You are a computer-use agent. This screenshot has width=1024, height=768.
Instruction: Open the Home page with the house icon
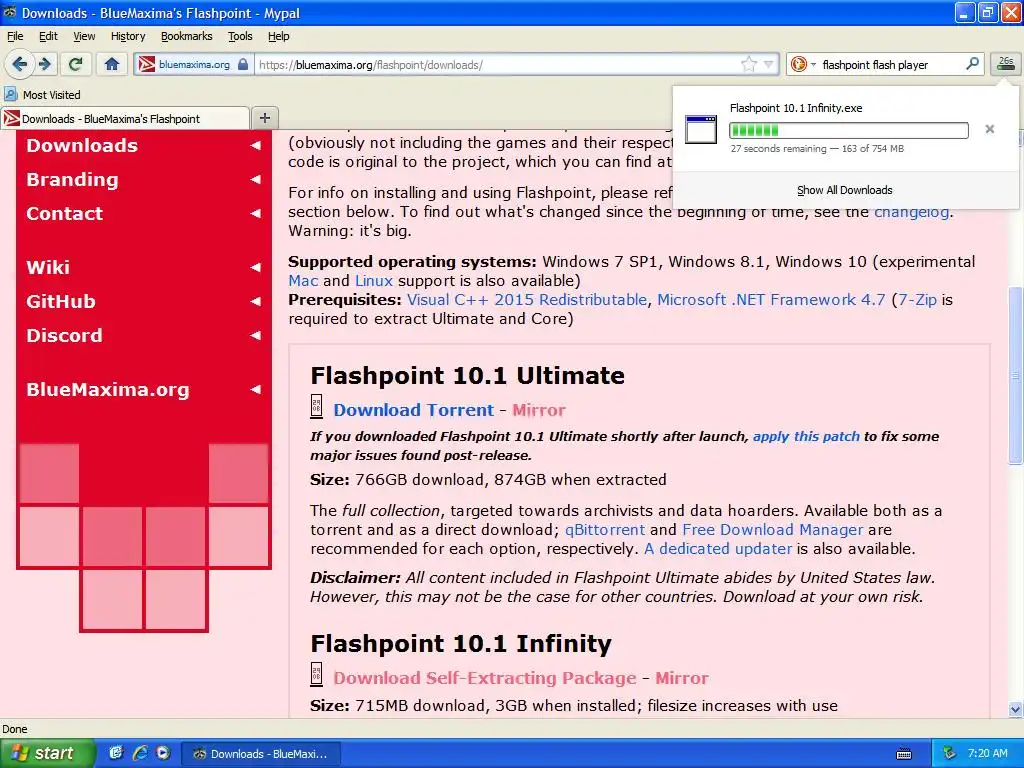[x=112, y=64]
